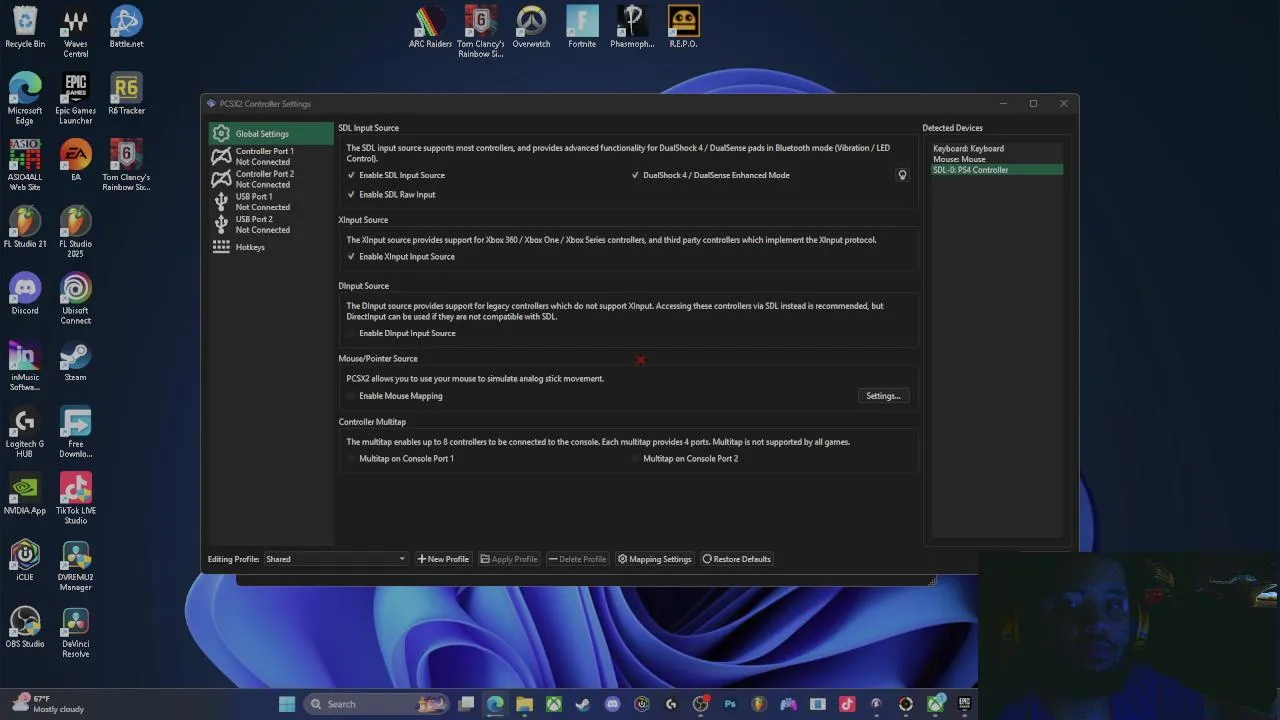Open OBS Studio desktop icon

pos(25,628)
